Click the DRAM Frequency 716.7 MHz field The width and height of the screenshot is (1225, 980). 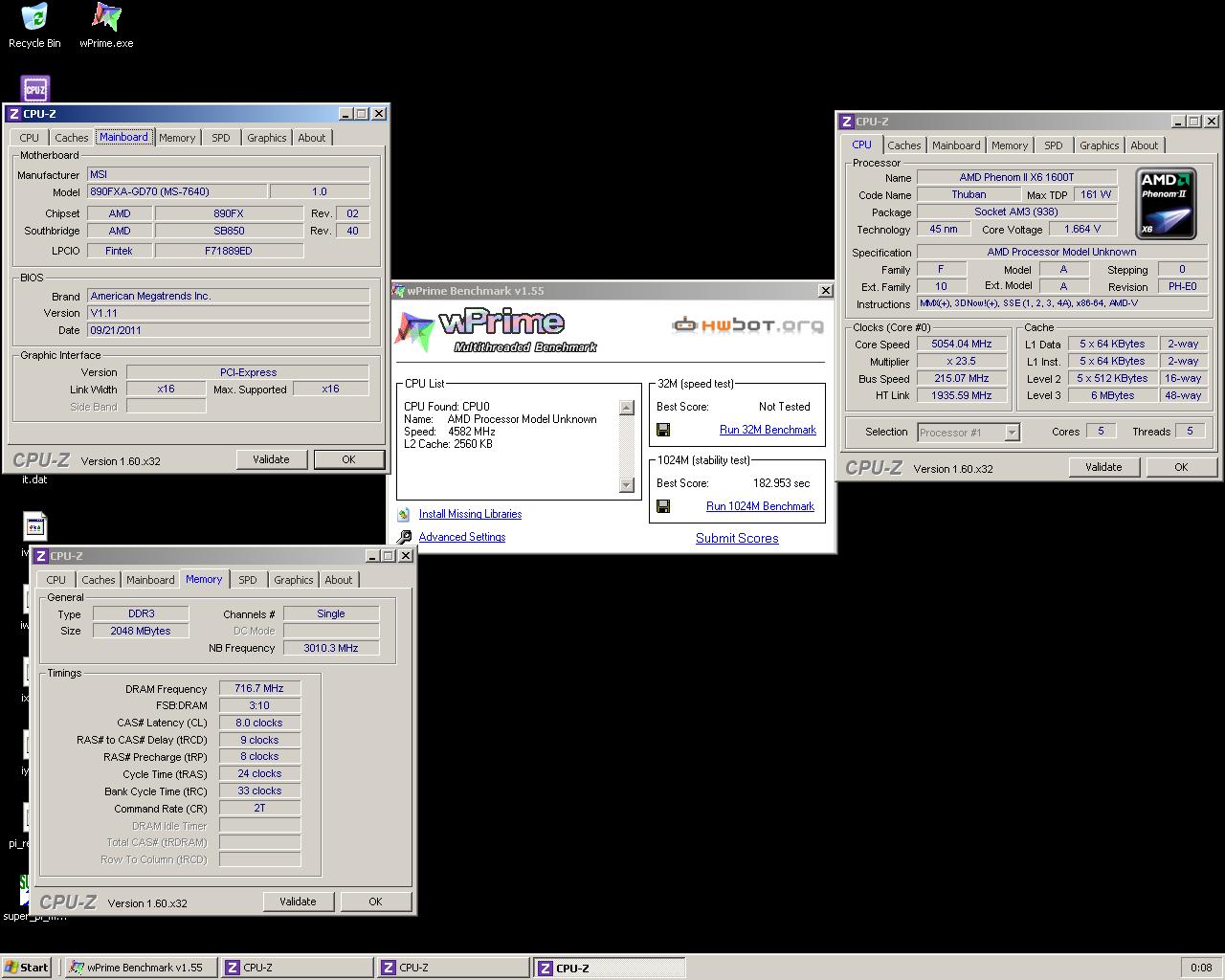pos(259,688)
